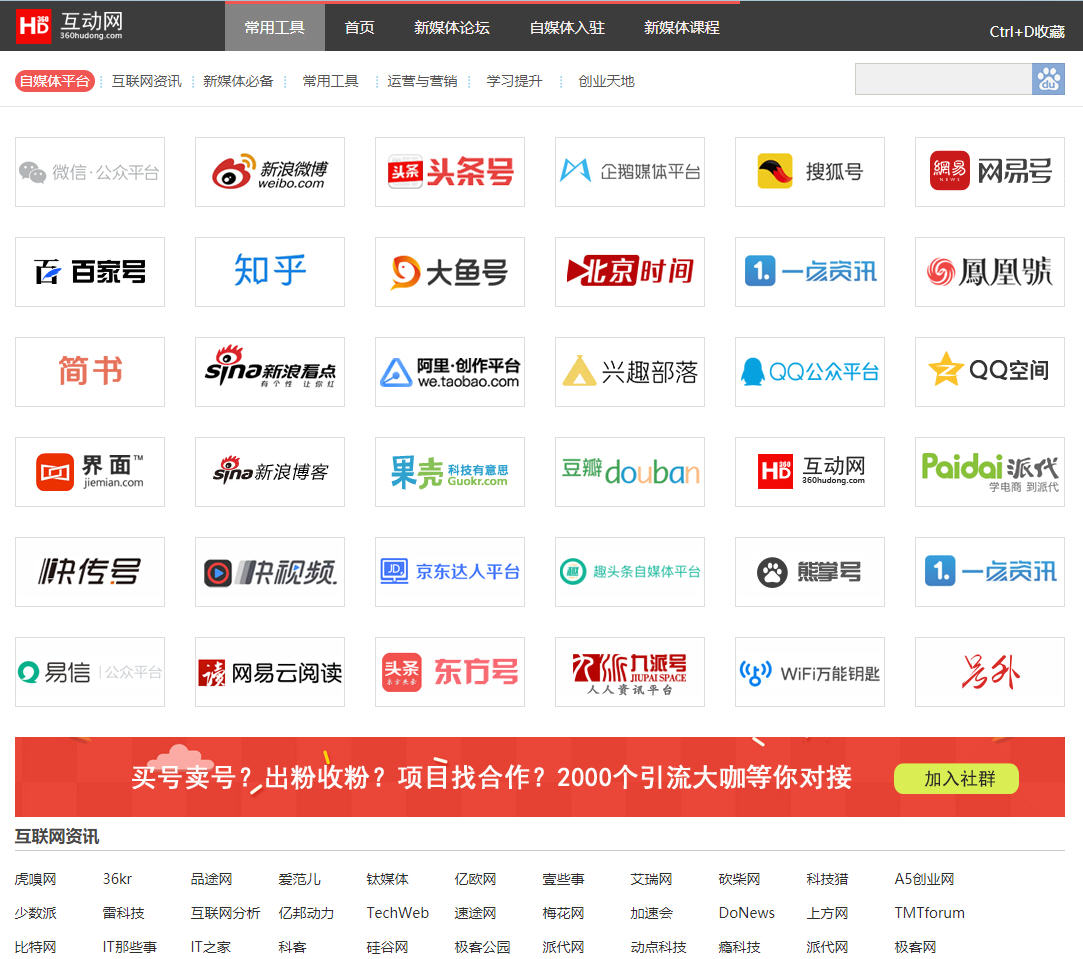Open the 快传号 logo tile

[x=90, y=572]
